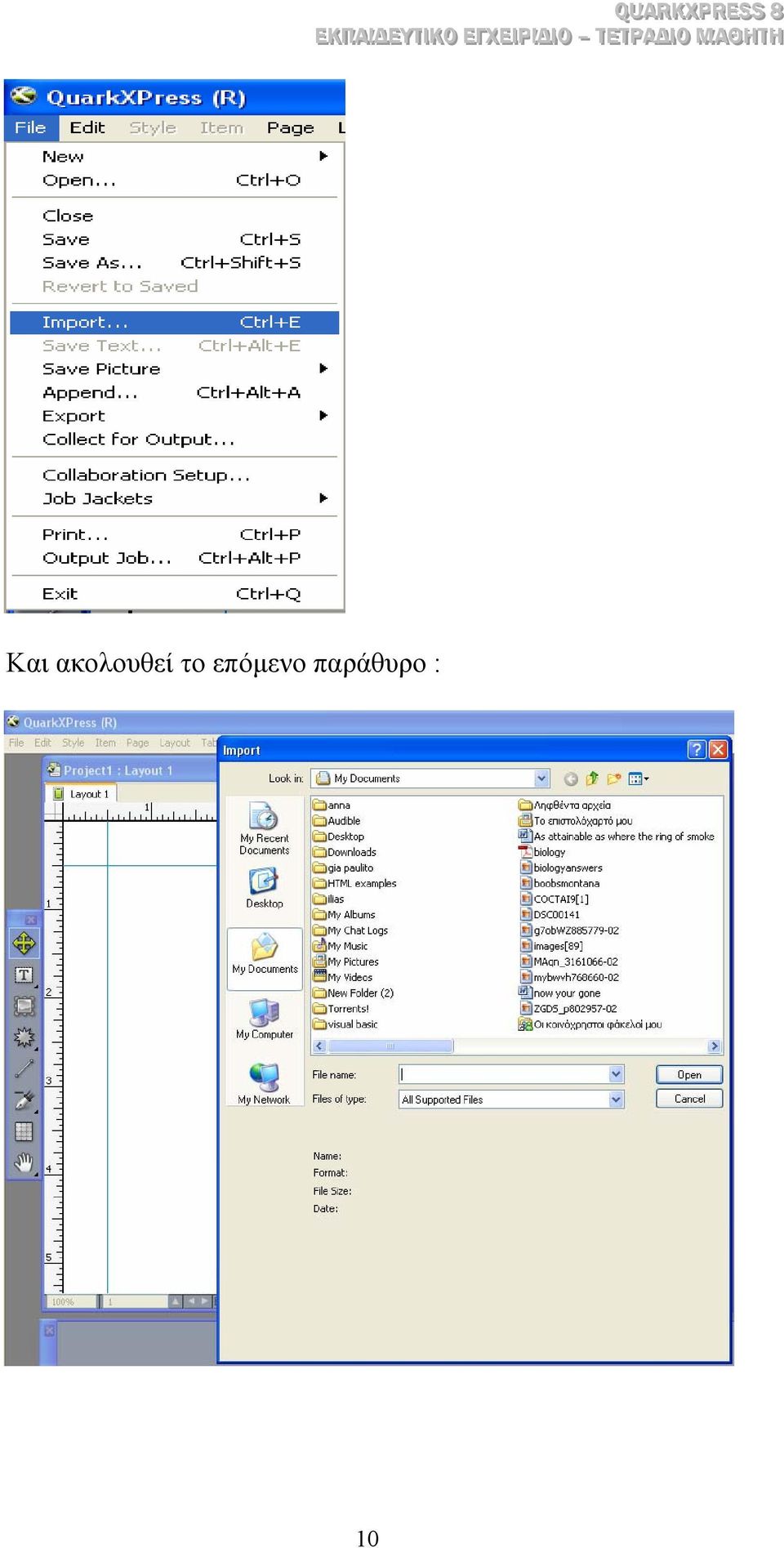This screenshot has height=1548, width=784.
Task: Choose Save As... from File menu
Action: (174, 263)
